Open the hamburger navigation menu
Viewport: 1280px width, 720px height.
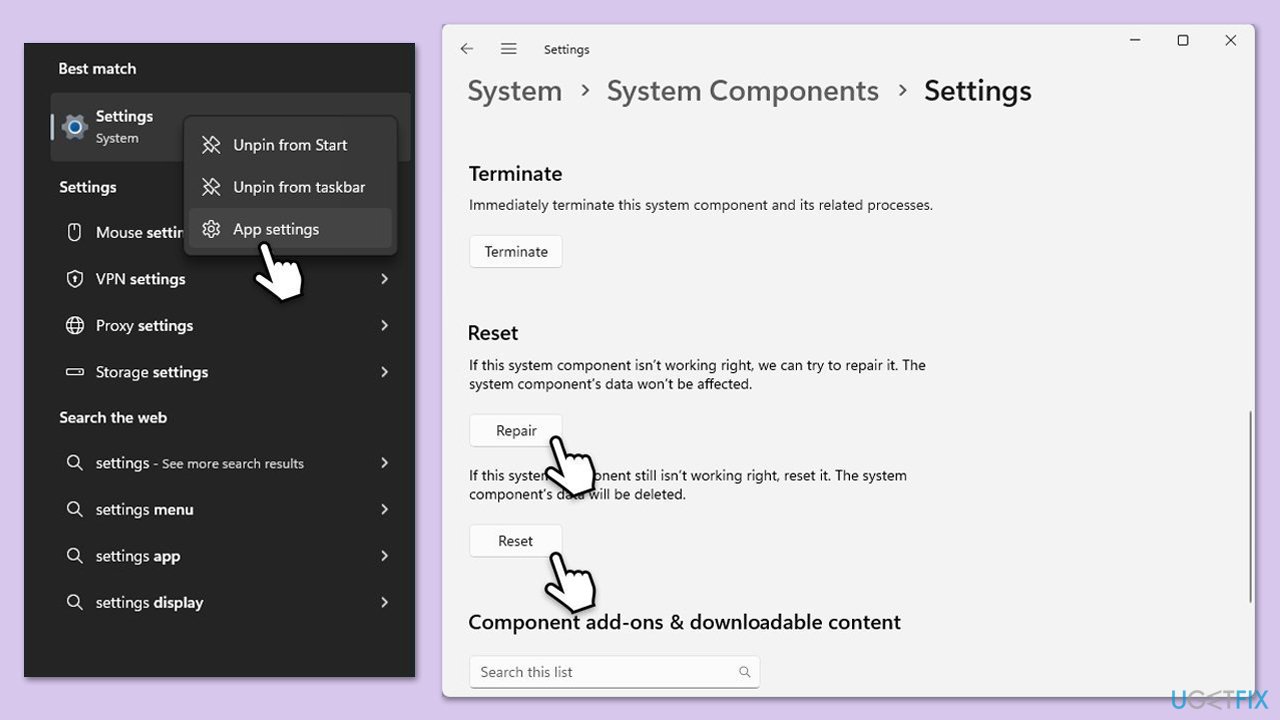pos(509,49)
